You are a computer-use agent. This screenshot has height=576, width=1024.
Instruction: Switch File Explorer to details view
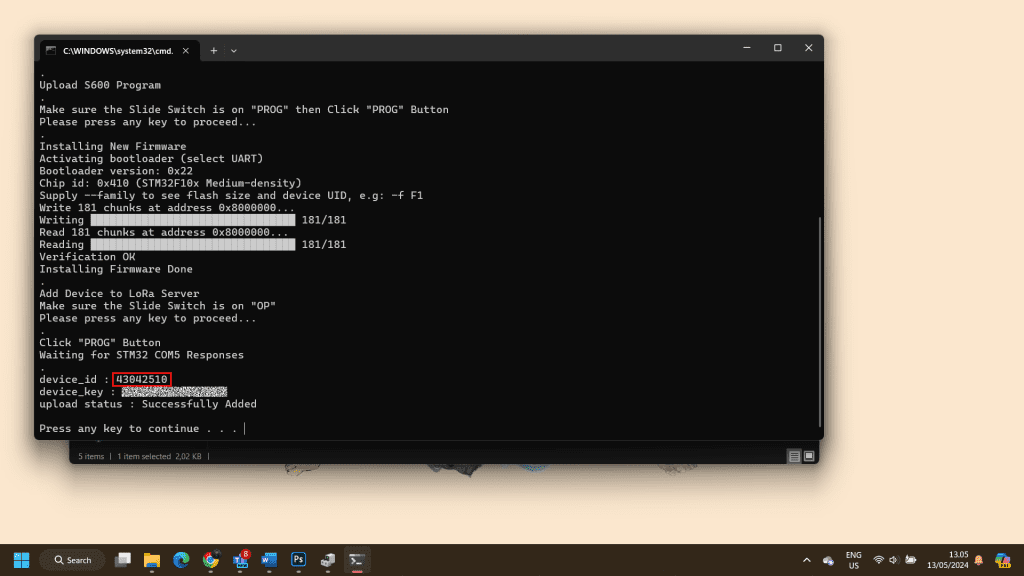[794, 456]
